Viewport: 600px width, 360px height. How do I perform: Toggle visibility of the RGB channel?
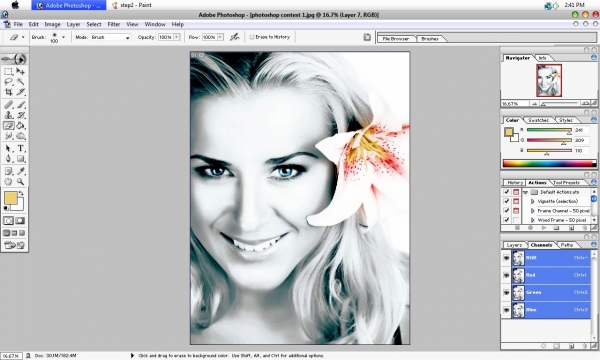506,258
